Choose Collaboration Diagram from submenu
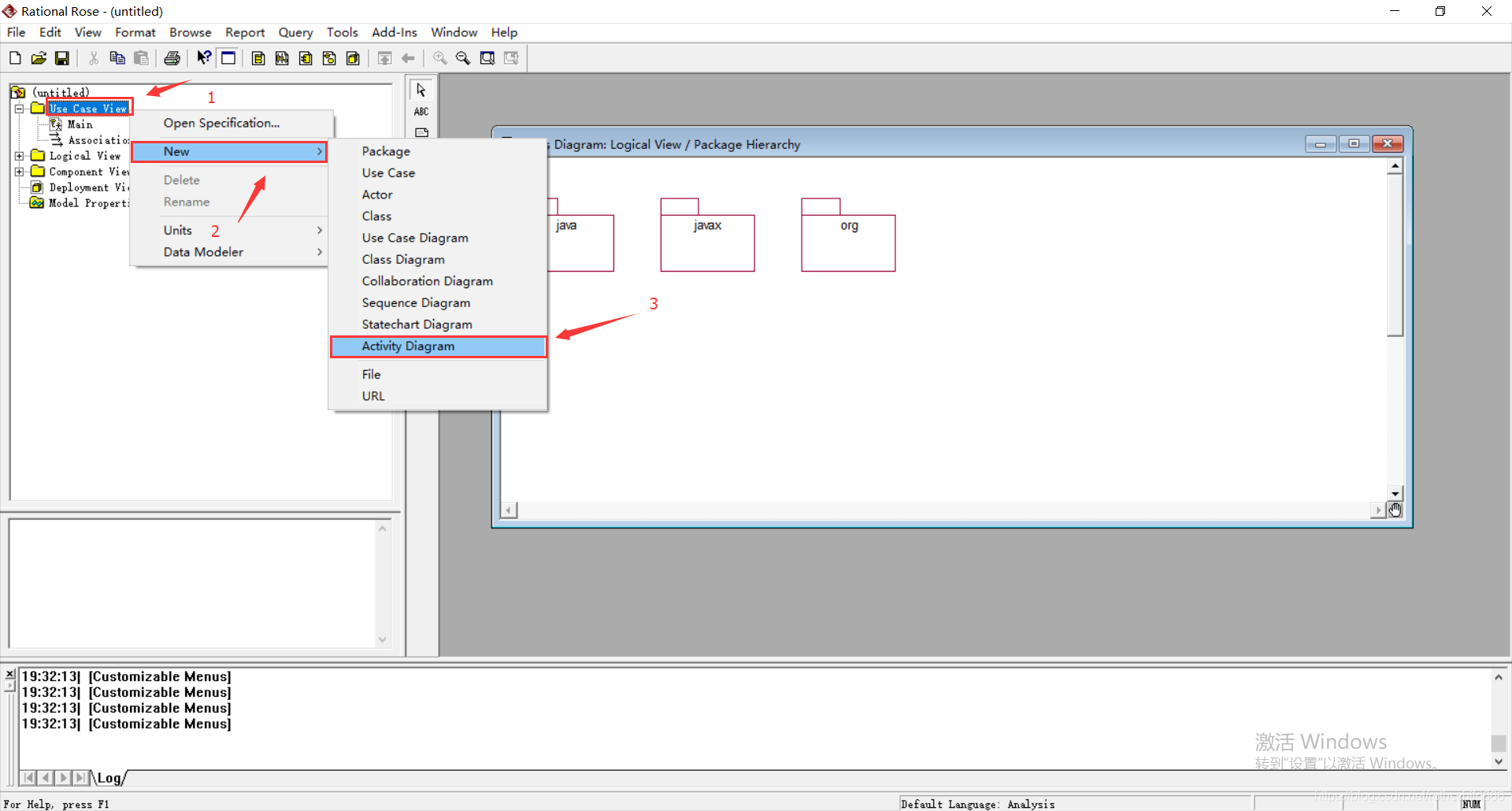Image resolution: width=1512 pixels, height=811 pixels. [439, 281]
